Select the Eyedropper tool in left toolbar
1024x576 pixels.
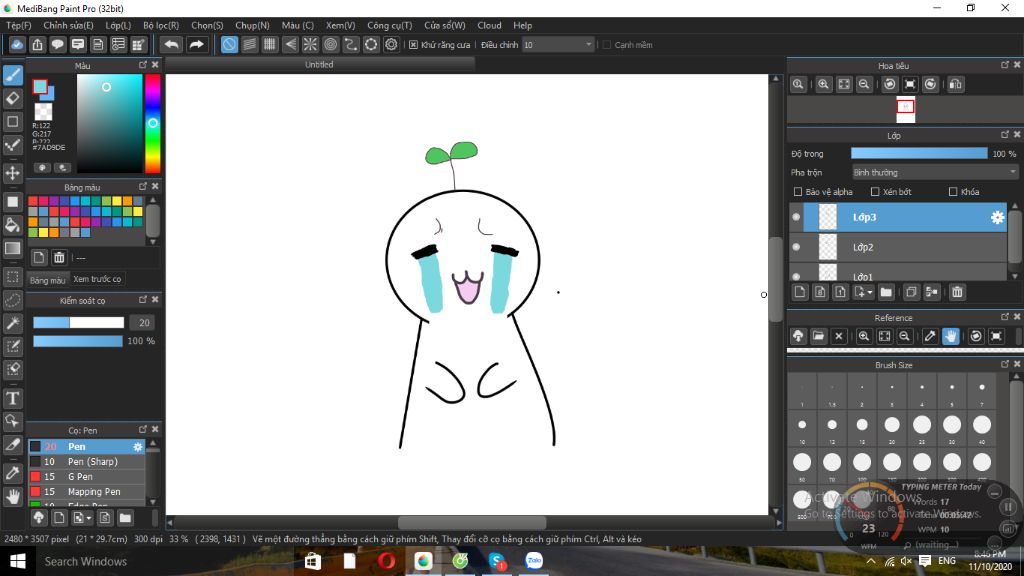coord(12,473)
